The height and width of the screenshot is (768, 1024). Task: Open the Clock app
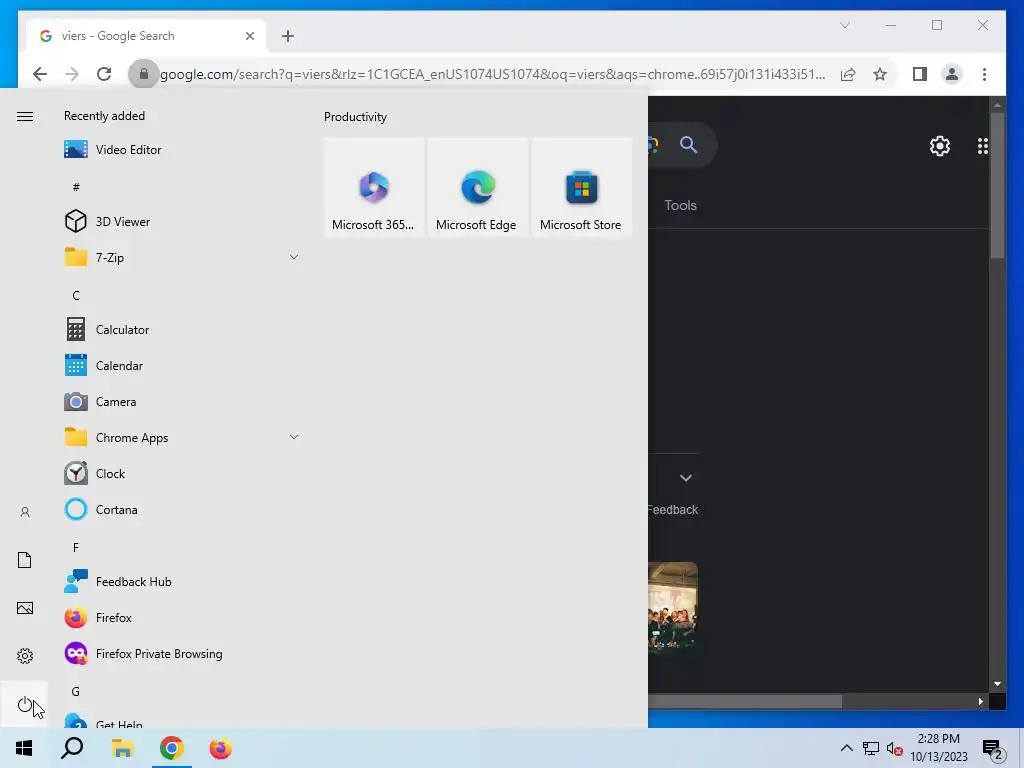[x=182, y=473]
